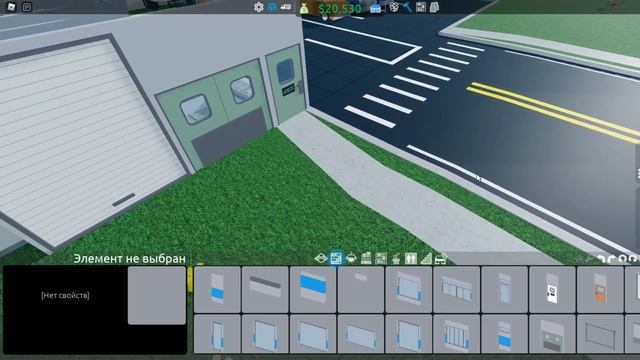Open the Roblox menu logo button
640x360 pixels.
click(11, 7)
